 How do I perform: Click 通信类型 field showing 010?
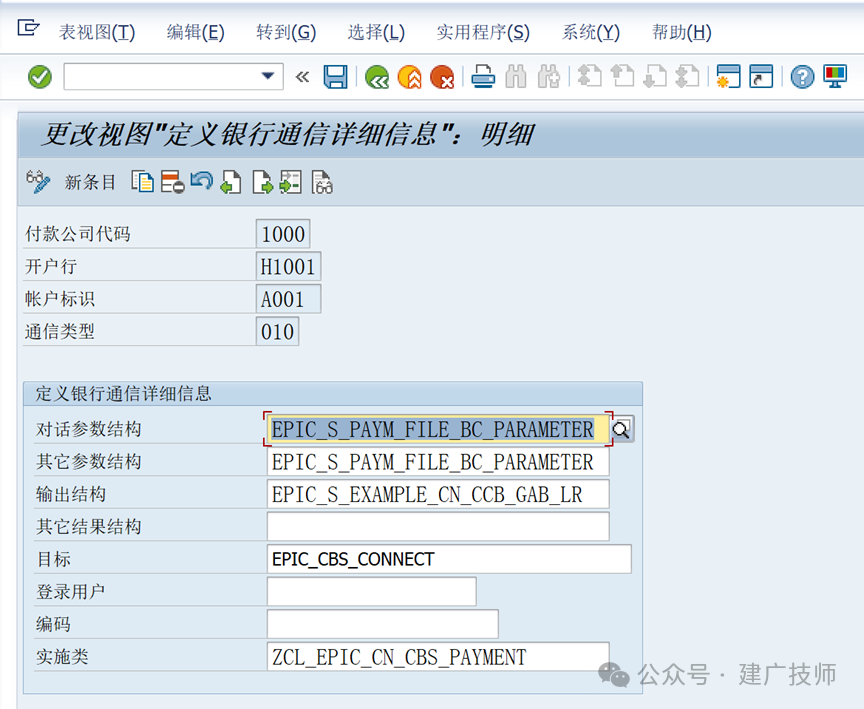click(x=278, y=332)
